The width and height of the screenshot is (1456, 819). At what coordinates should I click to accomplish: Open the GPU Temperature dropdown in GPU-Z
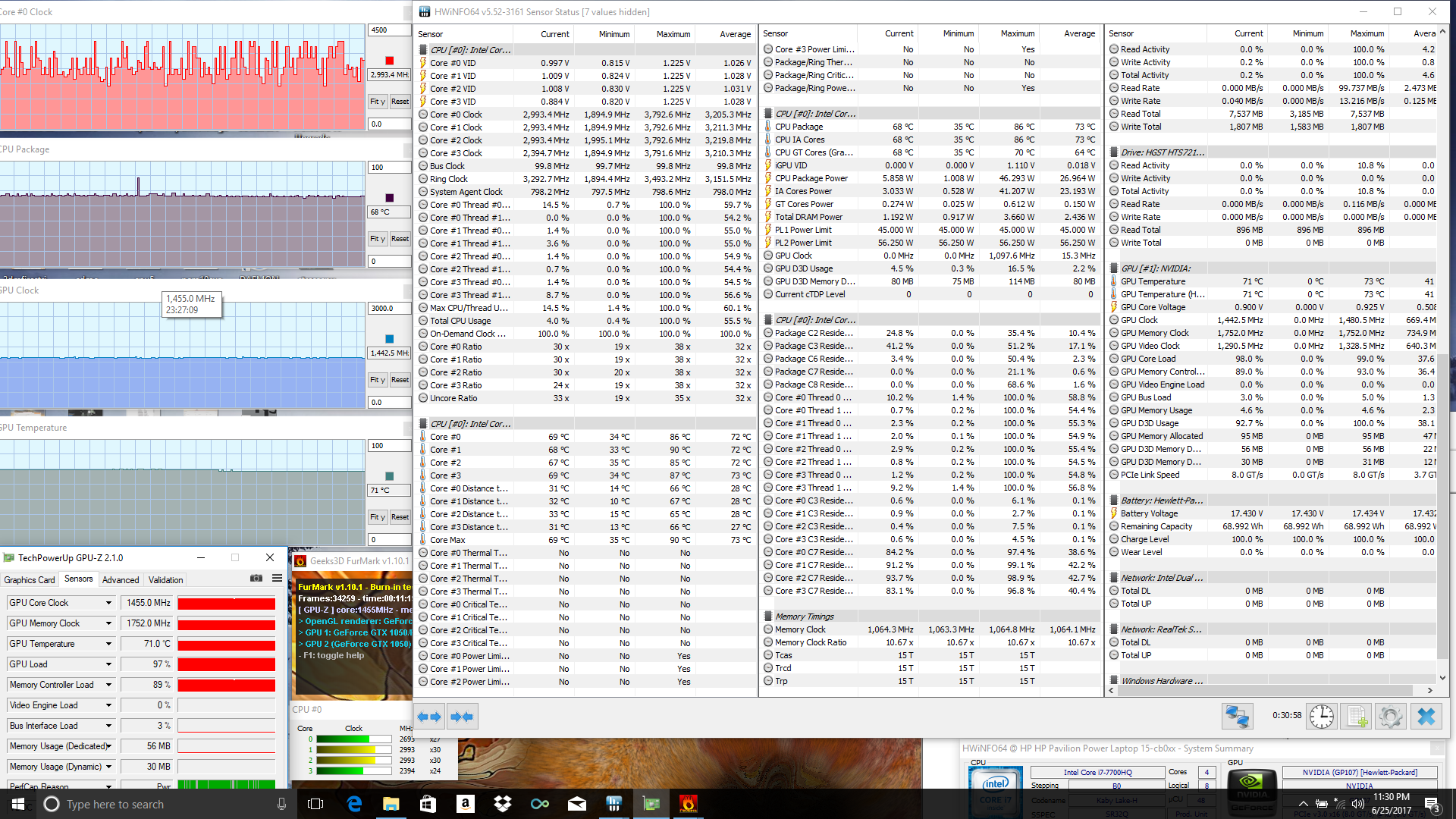tap(108, 644)
